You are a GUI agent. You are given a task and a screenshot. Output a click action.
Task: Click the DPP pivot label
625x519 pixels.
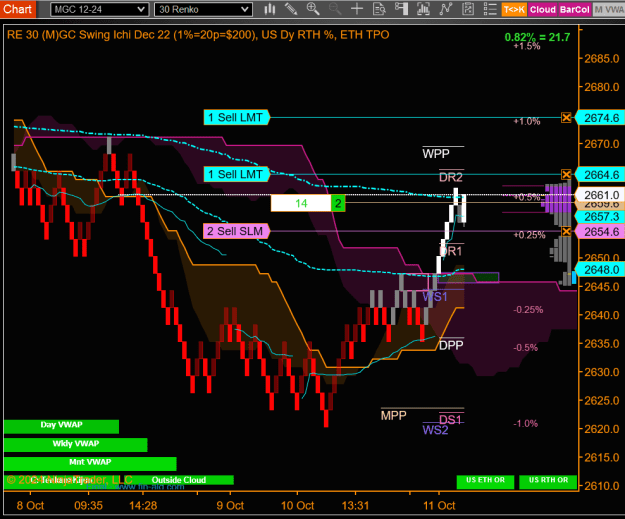(x=451, y=345)
